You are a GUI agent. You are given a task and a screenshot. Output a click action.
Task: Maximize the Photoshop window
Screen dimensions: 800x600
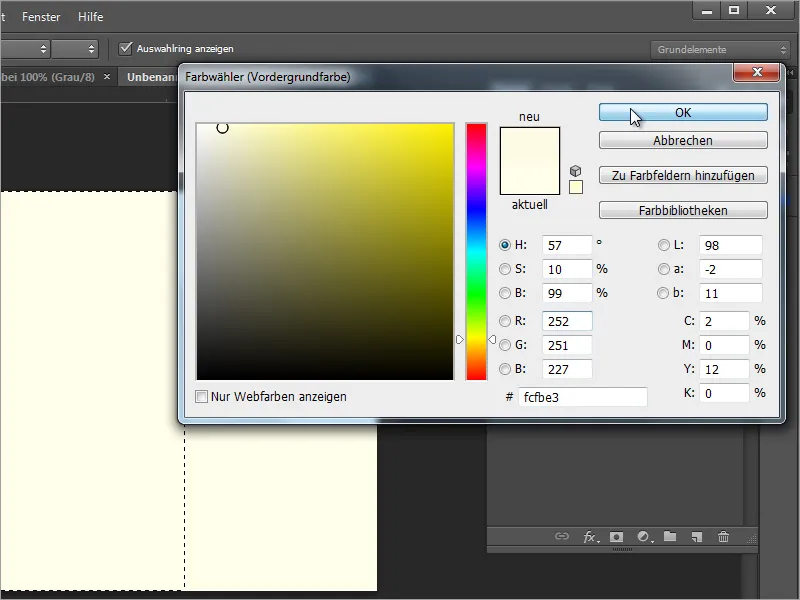[x=734, y=11]
